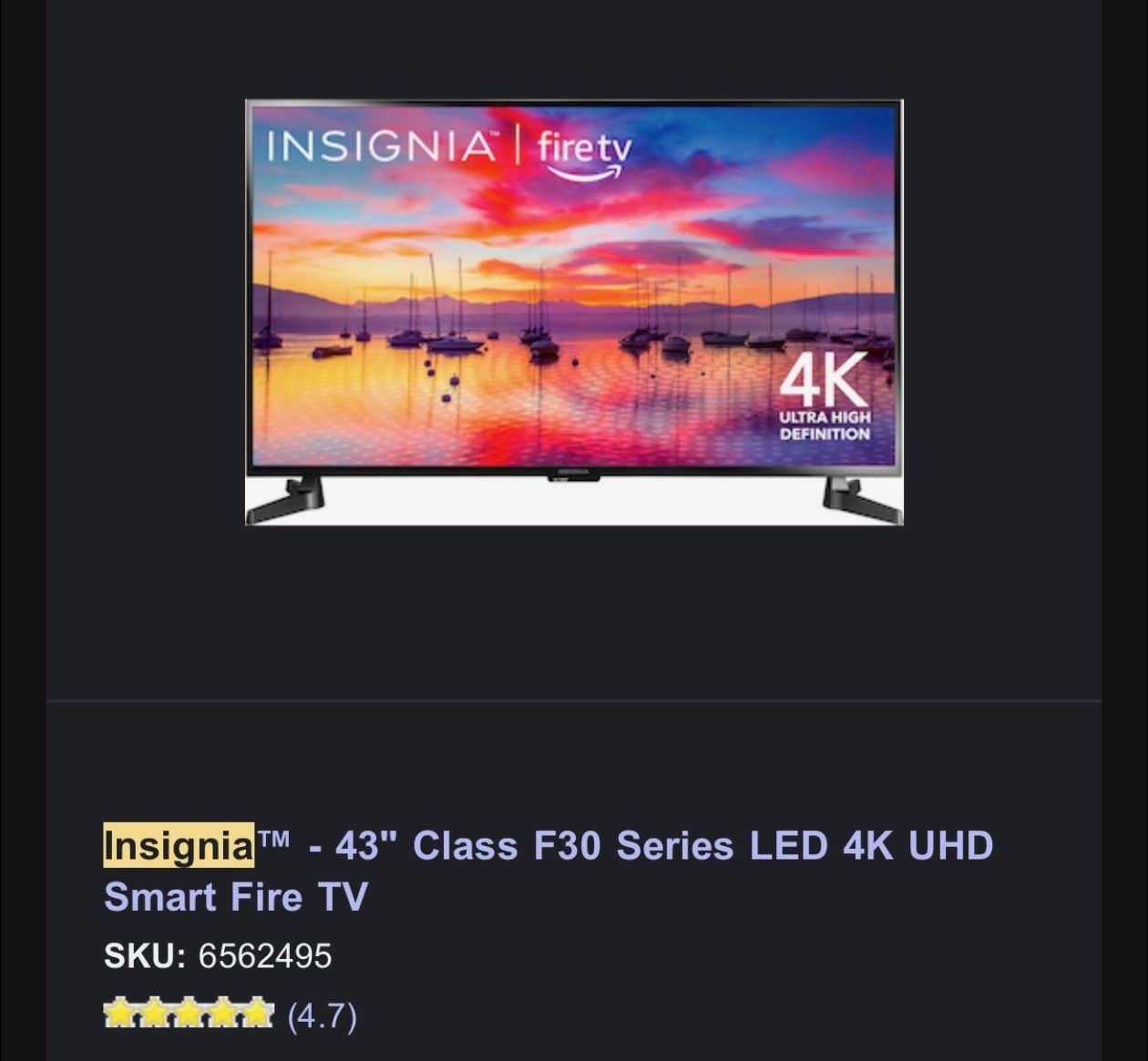The image size is (1148, 1061).
Task: Click the second rating star
Action: (x=154, y=1014)
